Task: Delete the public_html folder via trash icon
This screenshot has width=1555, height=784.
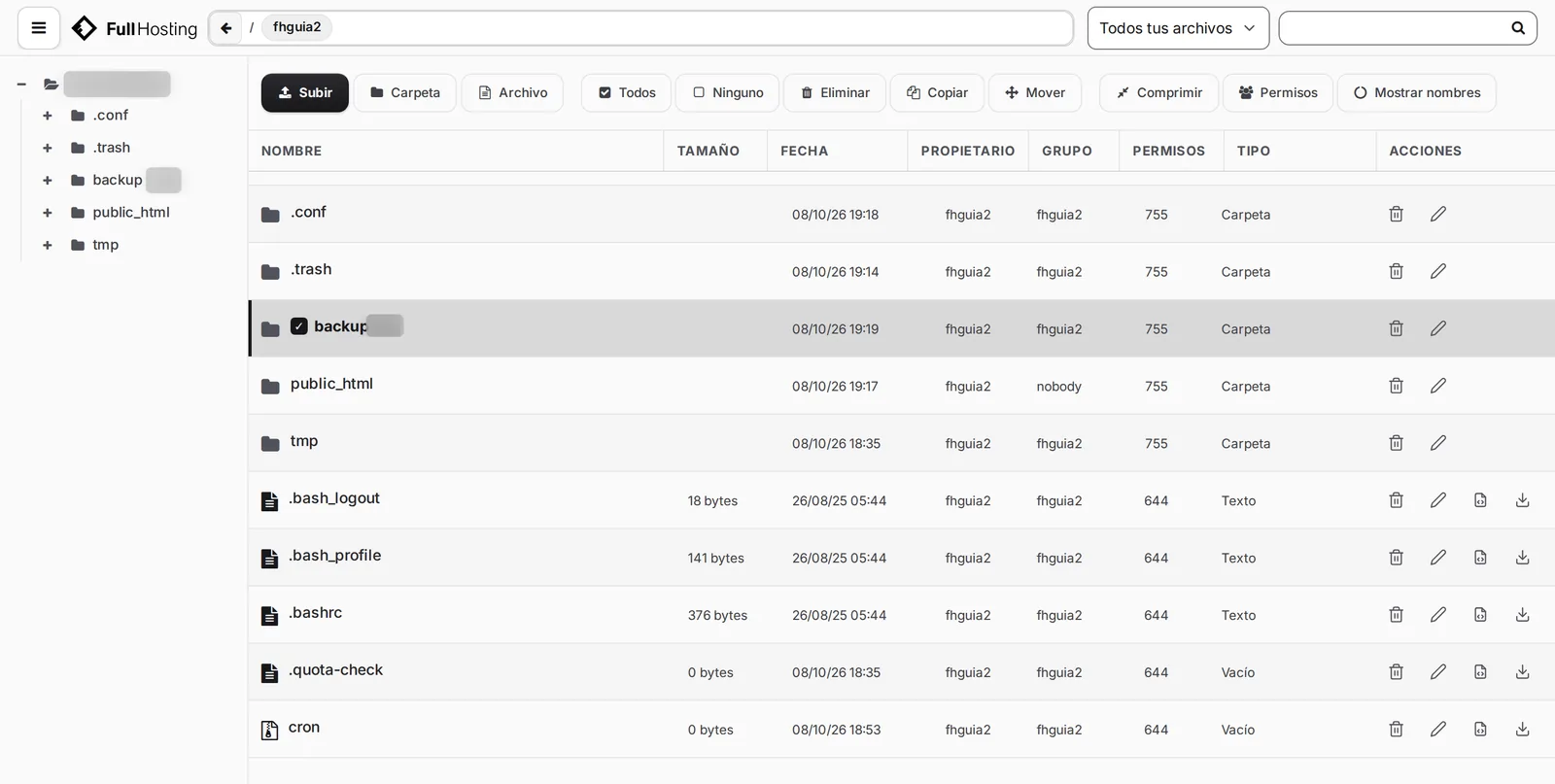Action: coord(1396,386)
